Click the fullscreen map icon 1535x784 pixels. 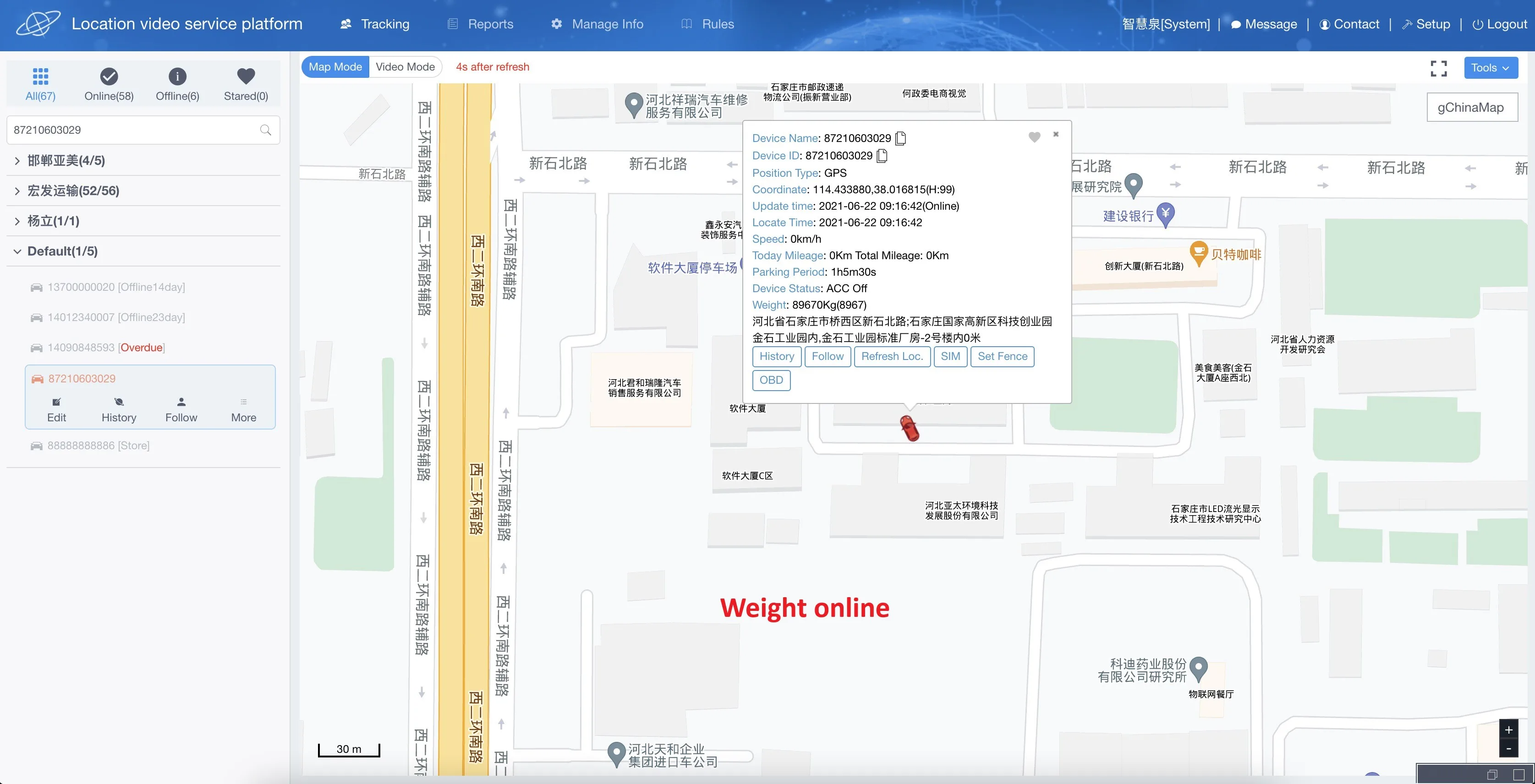(x=1438, y=69)
